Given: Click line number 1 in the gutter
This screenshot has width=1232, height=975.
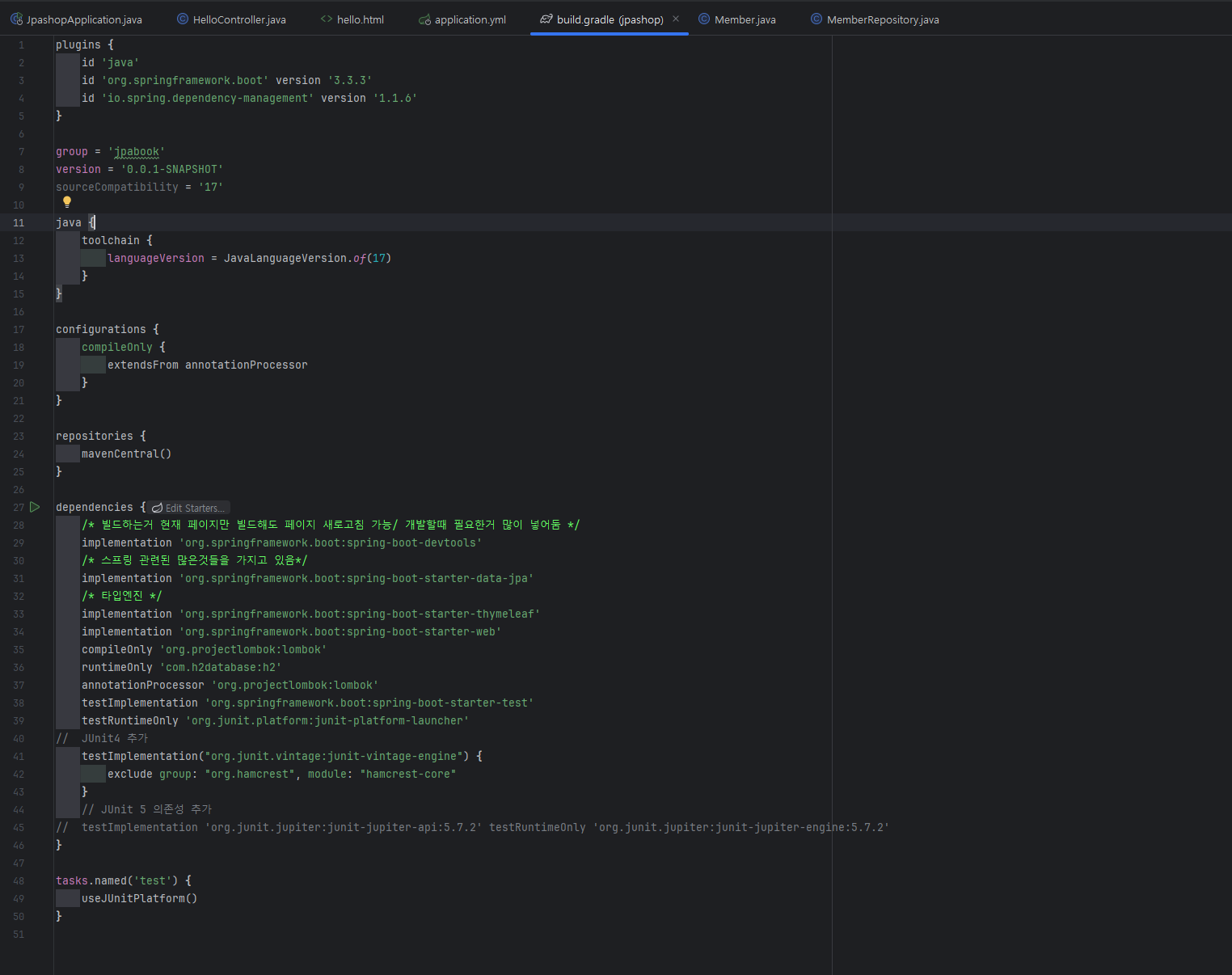Looking at the screenshot, I should 21,44.
